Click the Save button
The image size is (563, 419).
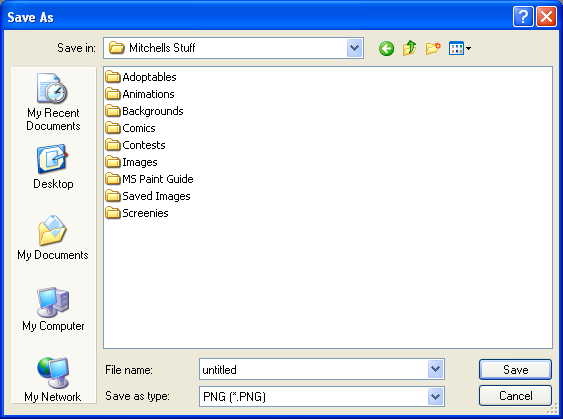pos(515,369)
